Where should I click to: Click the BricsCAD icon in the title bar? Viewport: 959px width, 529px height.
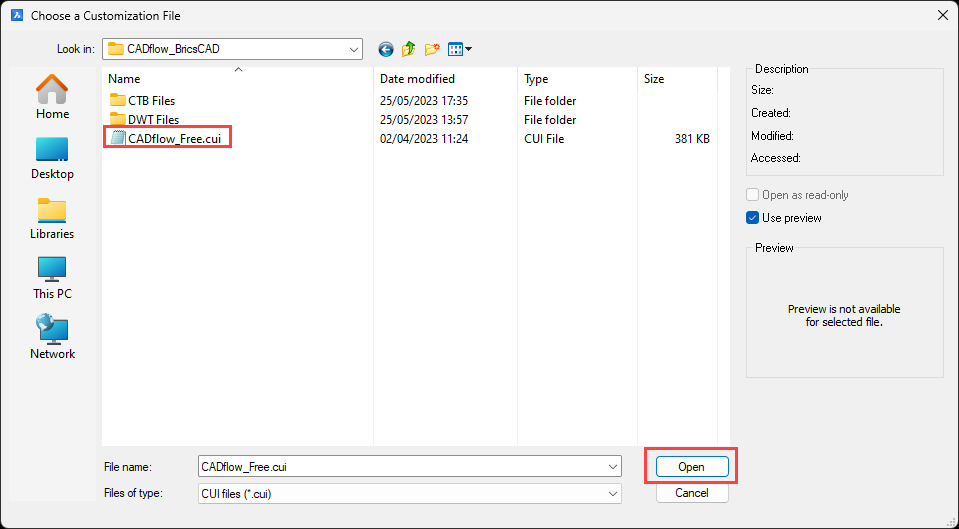click(17, 15)
